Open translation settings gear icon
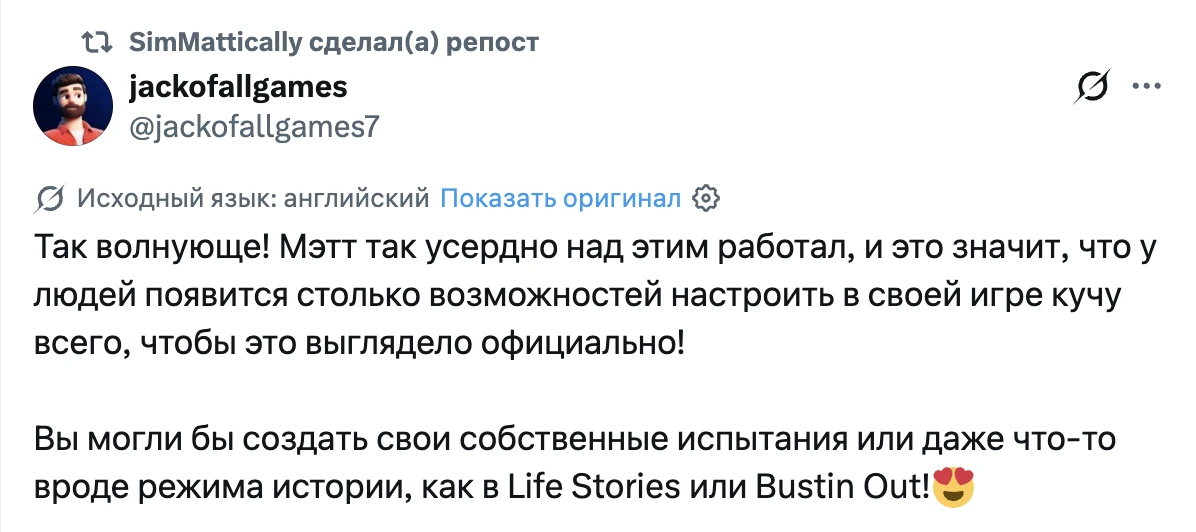 (x=706, y=198)
